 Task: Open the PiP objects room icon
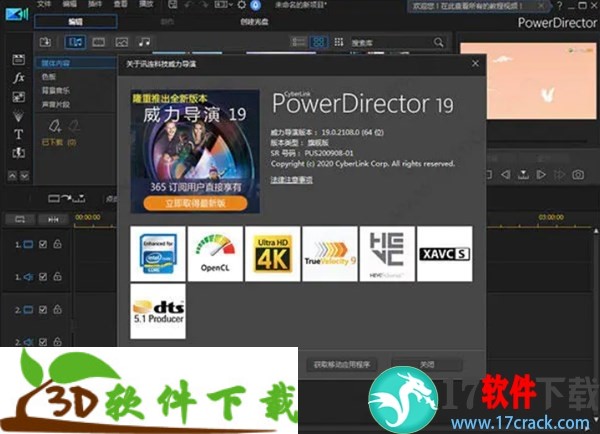coord(18,97)
